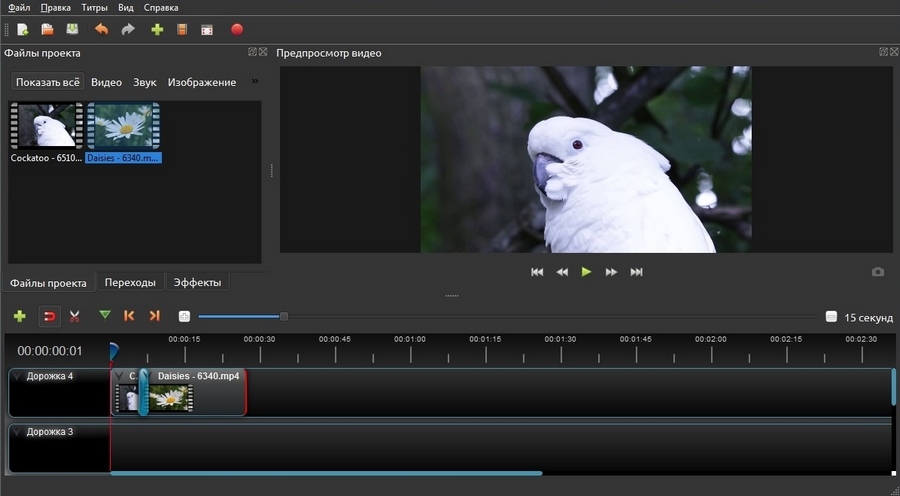The height and width of the screenshot is (496, 900).
Task: Float the Файлы проекта panel
Action: click(x=252, y=52)
